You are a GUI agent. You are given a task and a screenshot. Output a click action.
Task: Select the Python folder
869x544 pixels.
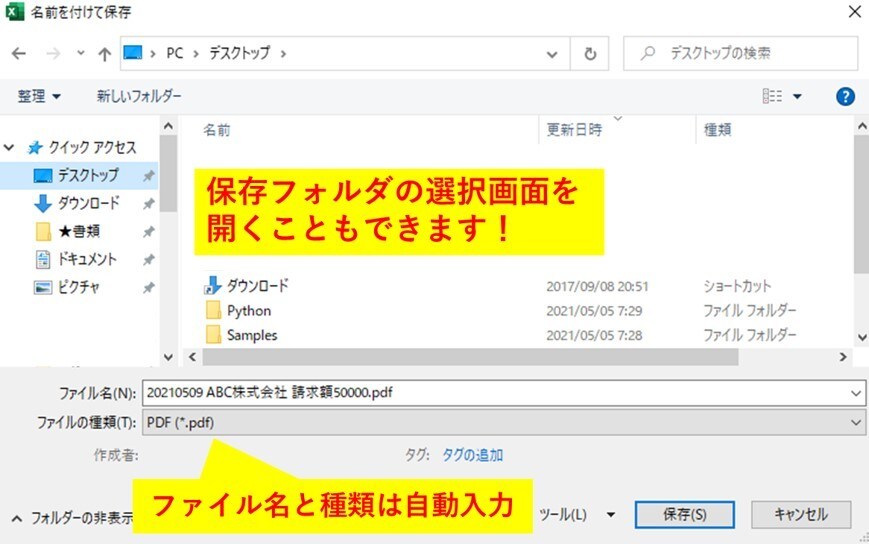(x=249, y=311)
